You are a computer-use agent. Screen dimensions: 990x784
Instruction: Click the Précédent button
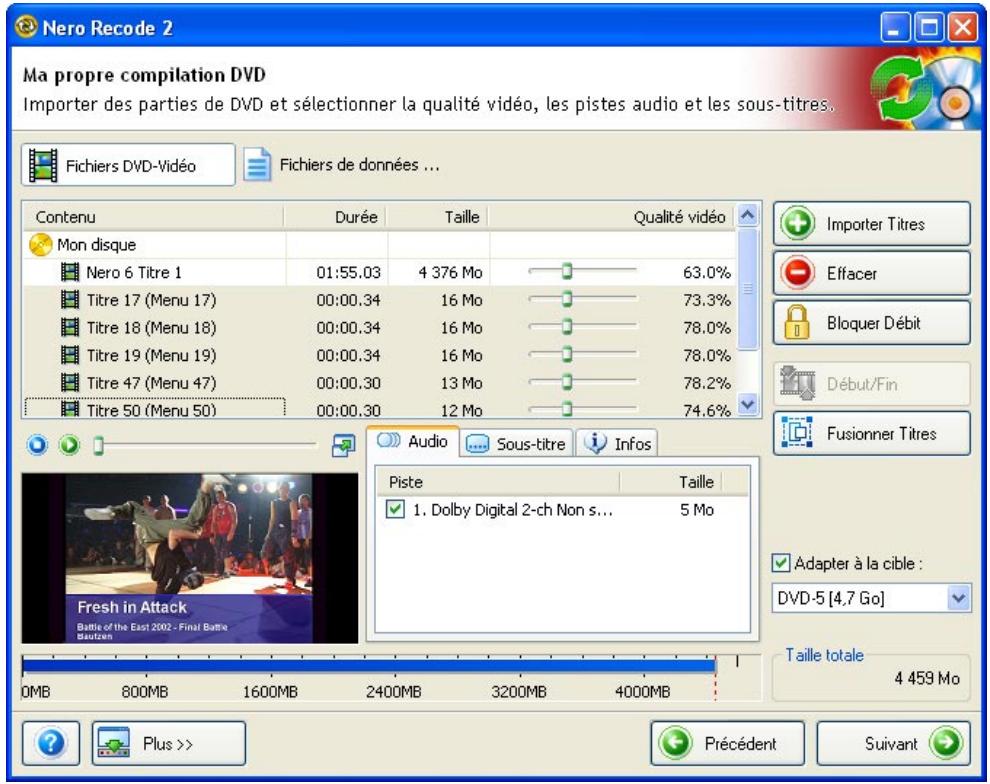727,743
